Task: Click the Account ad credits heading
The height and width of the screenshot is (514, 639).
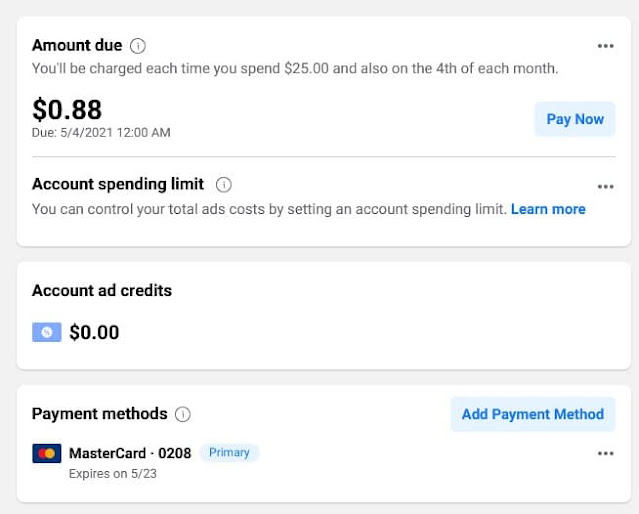Action: point(102,291)
